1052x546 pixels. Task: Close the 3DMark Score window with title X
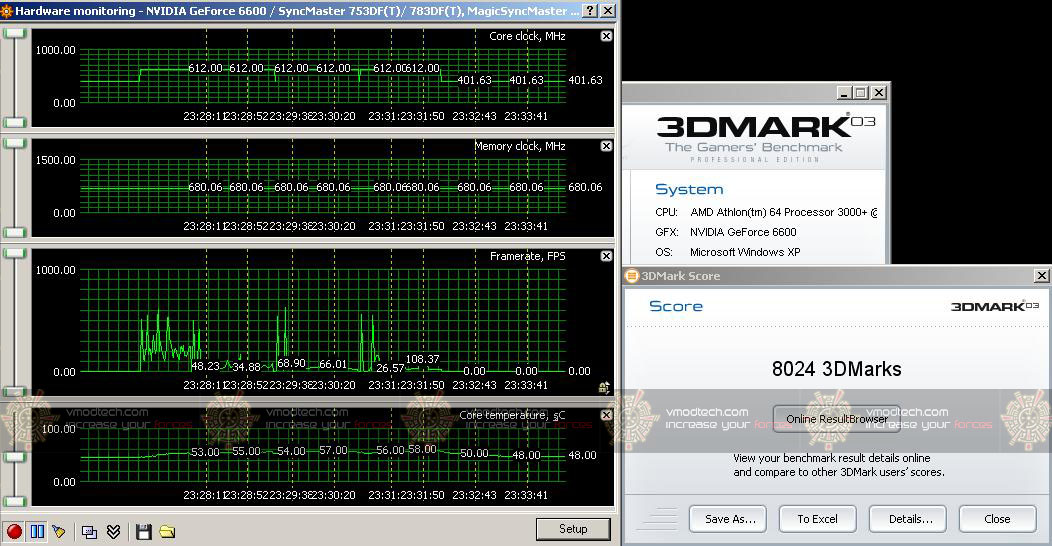coord(1041,276)
